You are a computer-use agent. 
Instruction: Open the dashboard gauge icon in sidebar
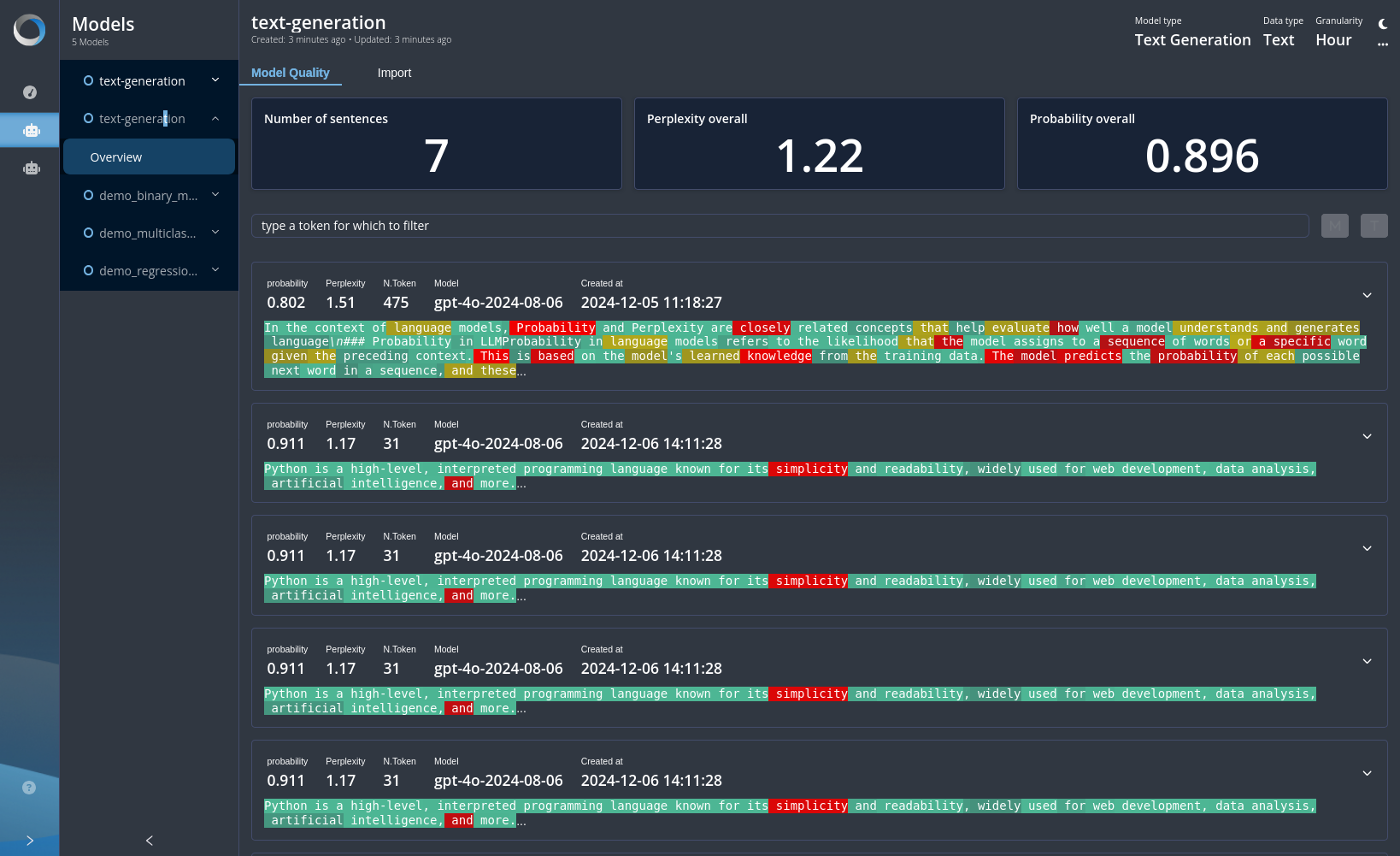pos(30,92)
